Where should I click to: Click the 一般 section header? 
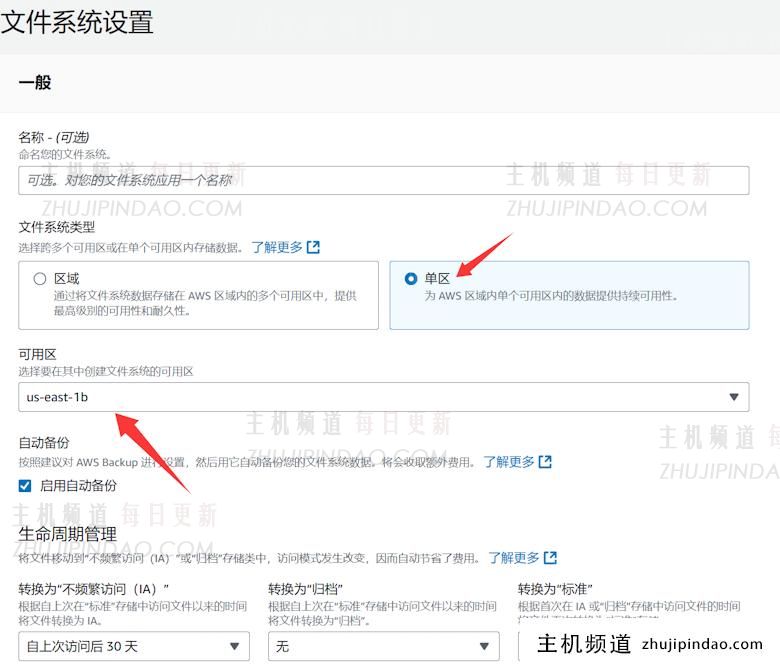(x=35, y=83)
